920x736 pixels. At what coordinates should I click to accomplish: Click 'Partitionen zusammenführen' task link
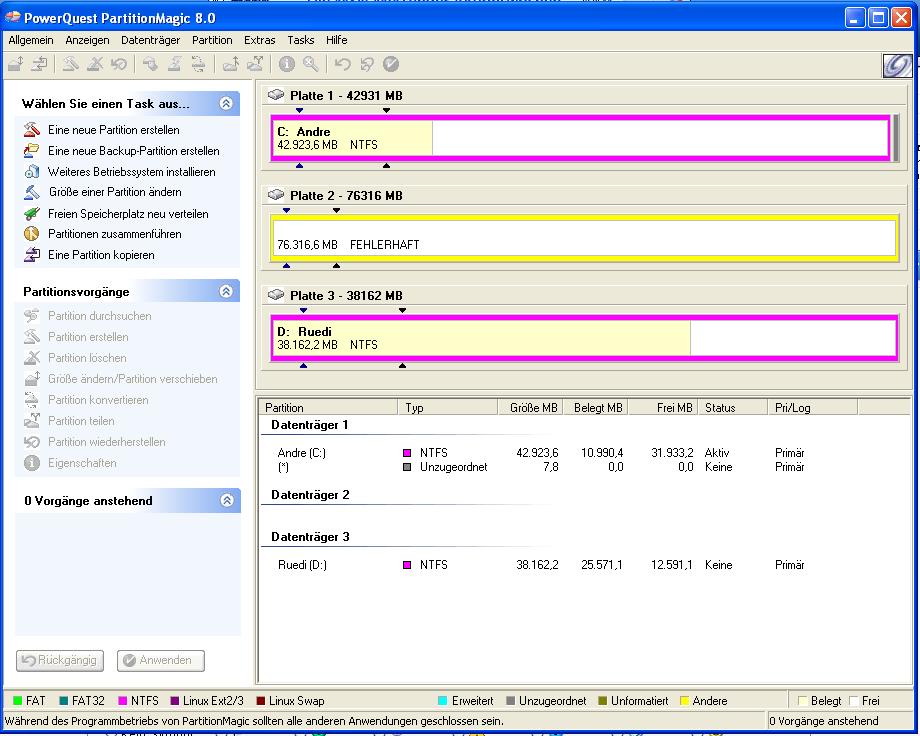tap(114, 234)
